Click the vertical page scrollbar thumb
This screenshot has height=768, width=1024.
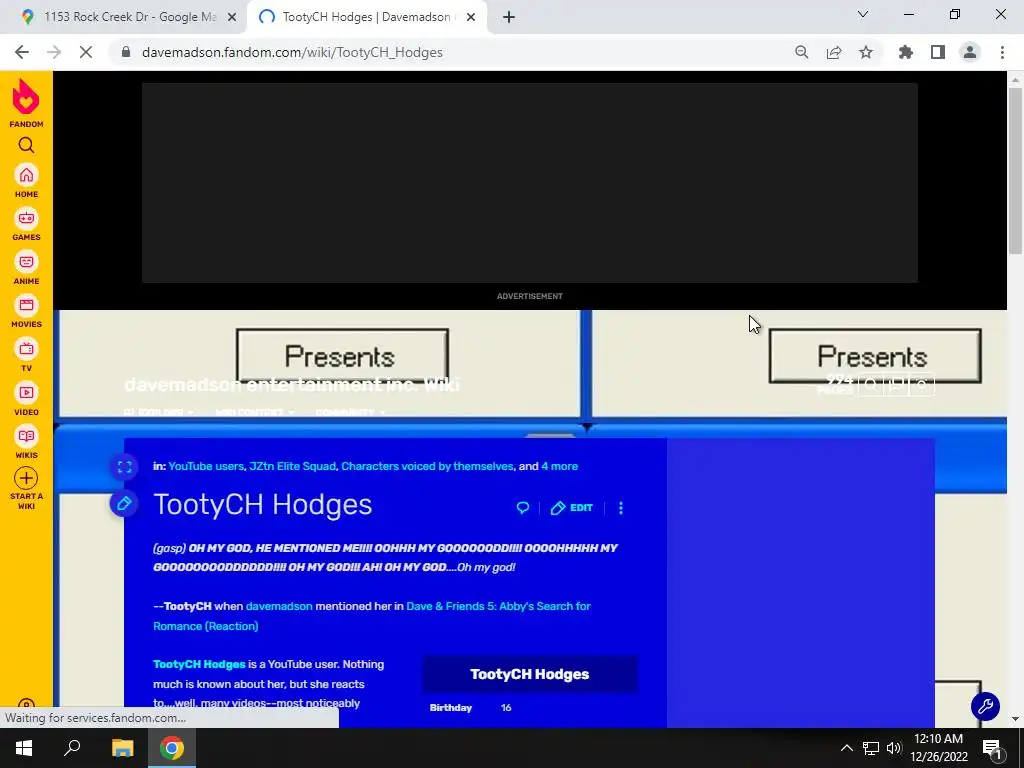(1015, 170)
